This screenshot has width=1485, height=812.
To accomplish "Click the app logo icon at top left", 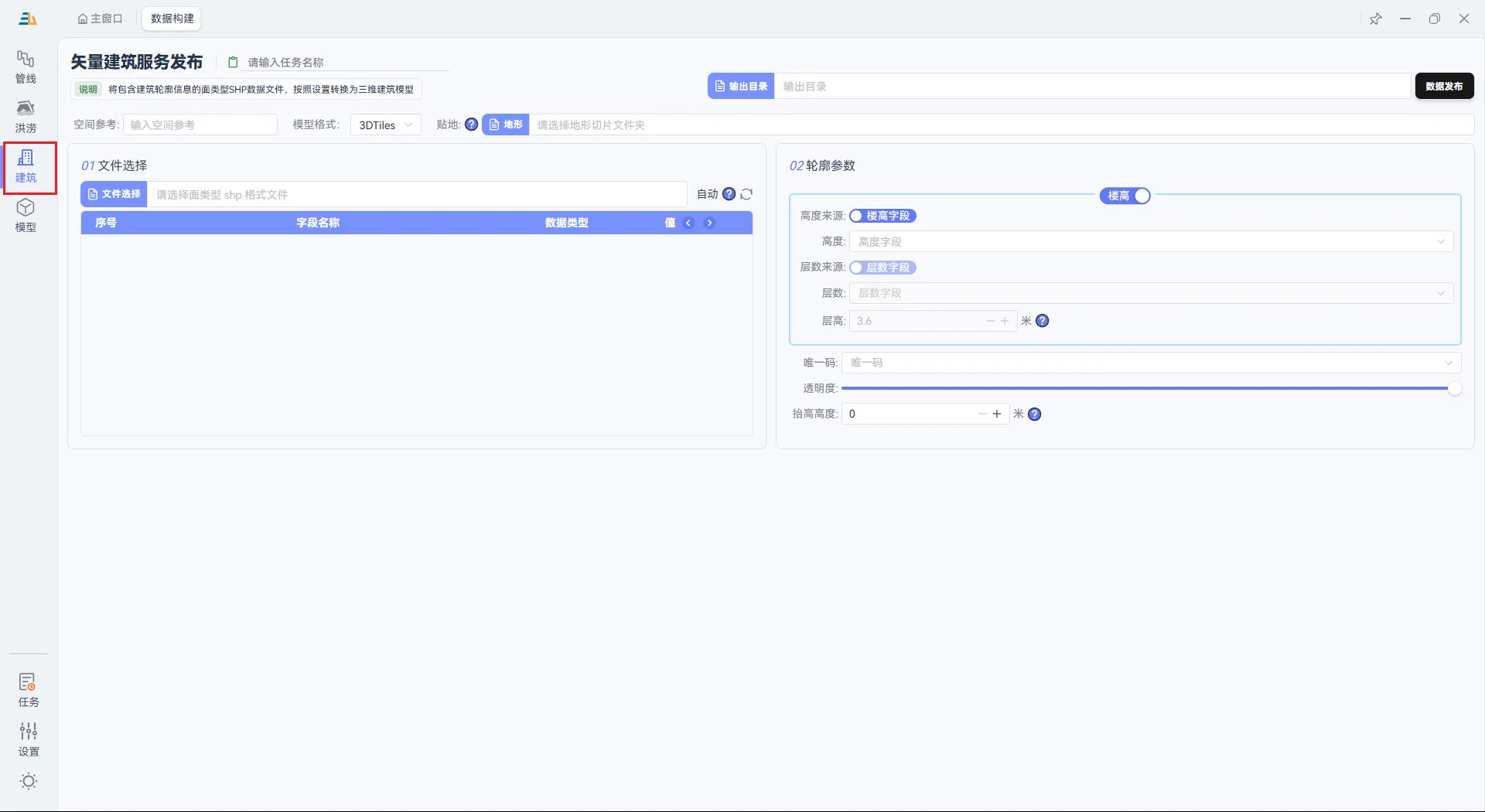I will coord(28,19).
